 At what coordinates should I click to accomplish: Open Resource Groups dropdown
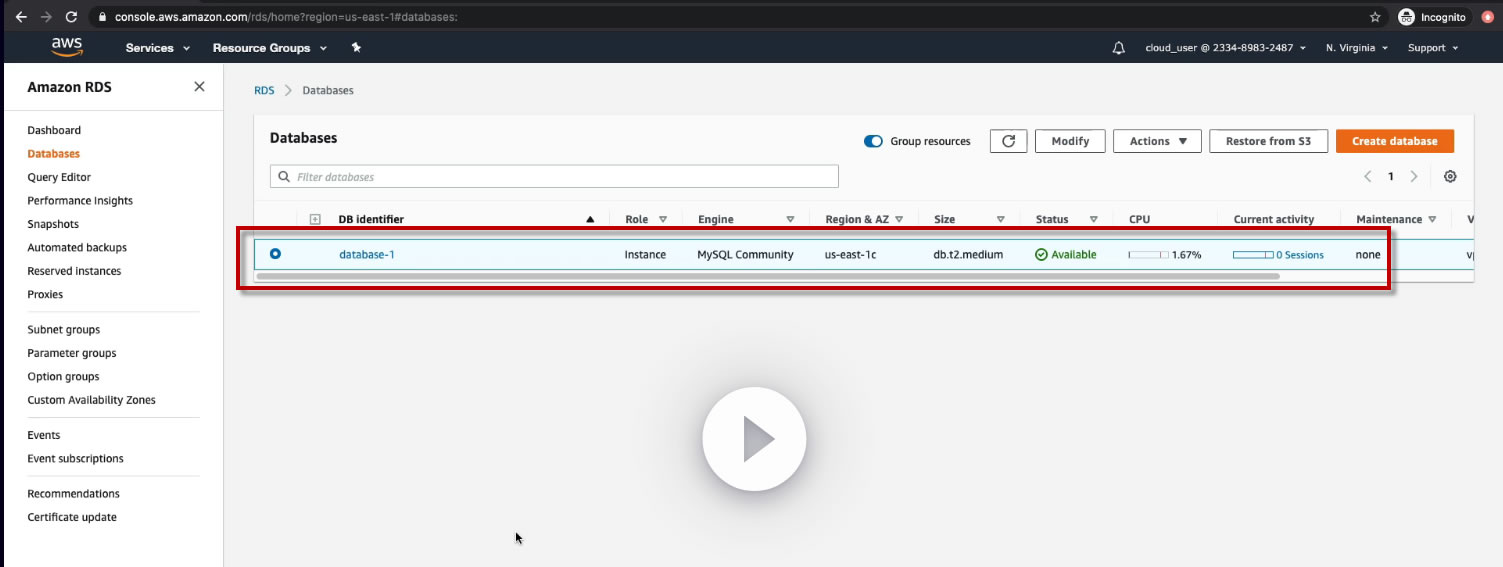270,48
